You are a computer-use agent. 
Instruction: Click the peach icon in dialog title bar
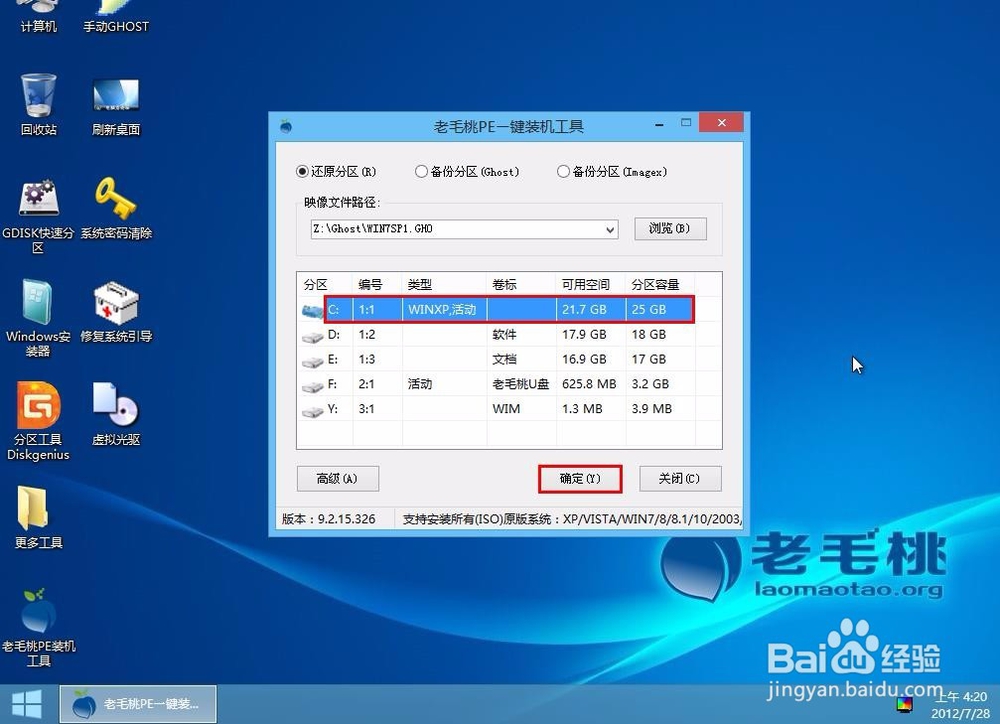click(286, 126)
